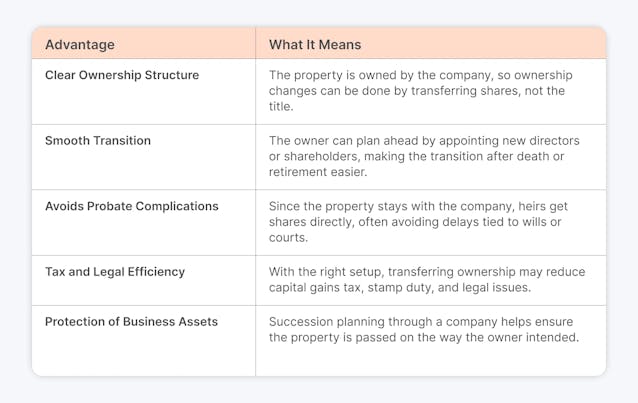Select the Clear Ownership Structure row label
The height and width of the screenshot is (403, 638).
(122, 75)
